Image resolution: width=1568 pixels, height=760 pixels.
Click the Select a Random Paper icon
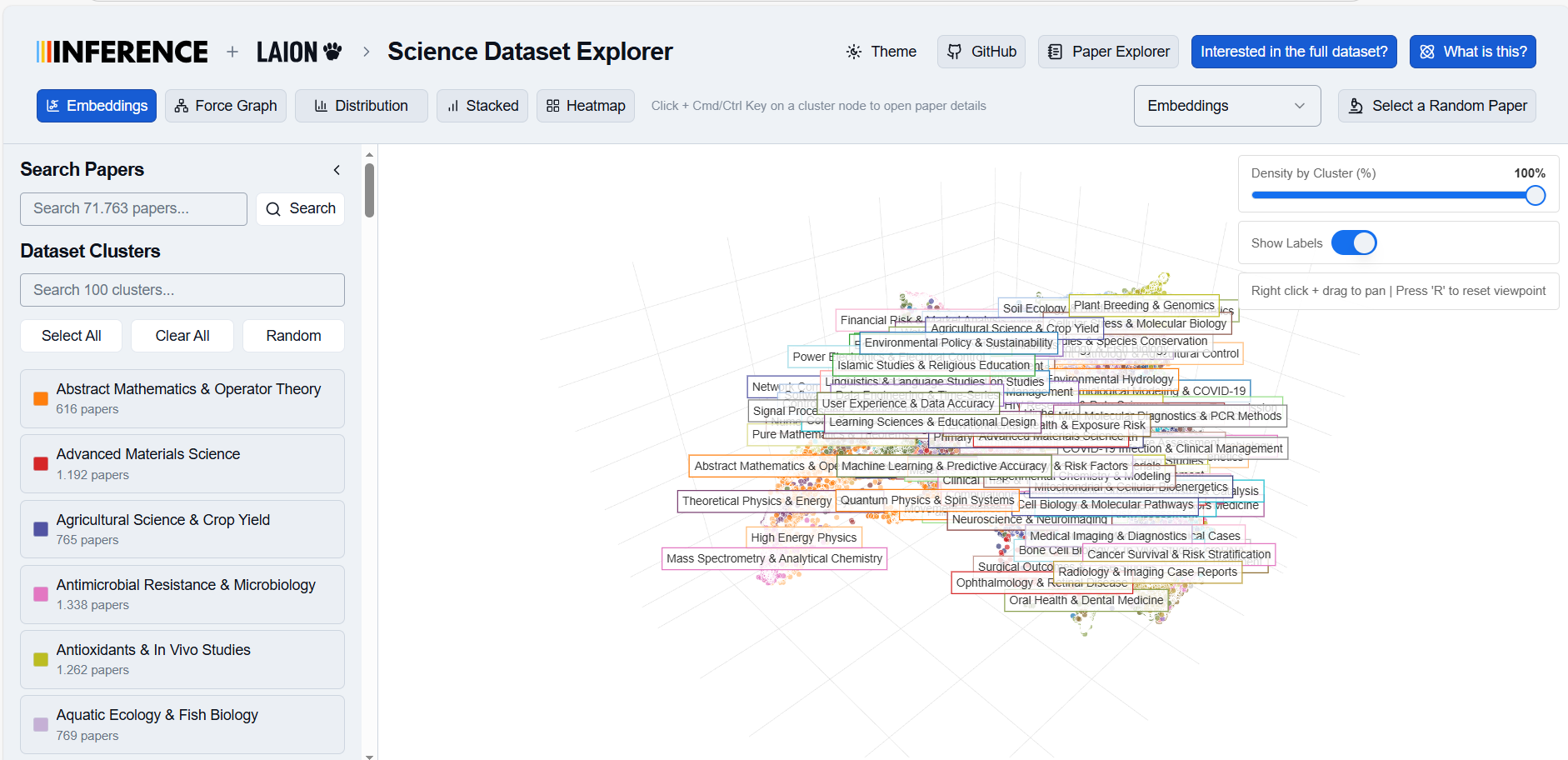1356,106
